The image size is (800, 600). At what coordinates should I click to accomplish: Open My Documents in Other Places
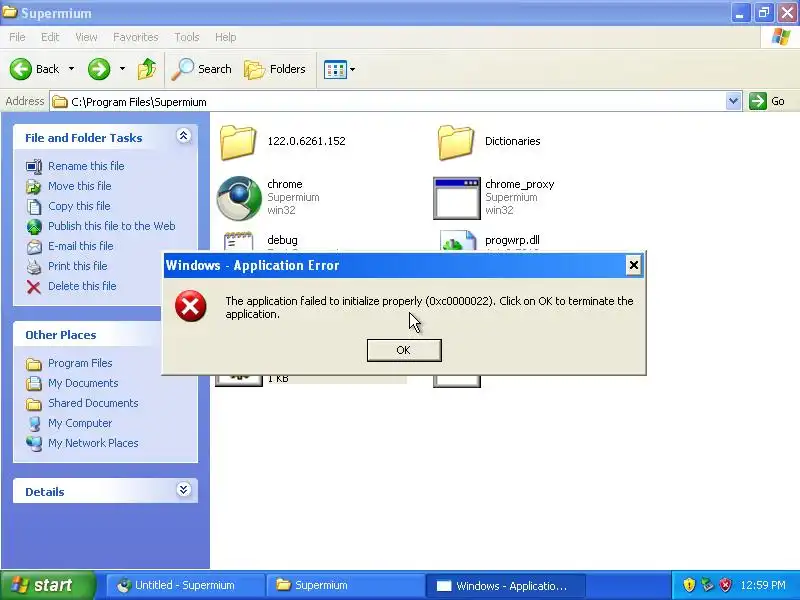(83, 383)
